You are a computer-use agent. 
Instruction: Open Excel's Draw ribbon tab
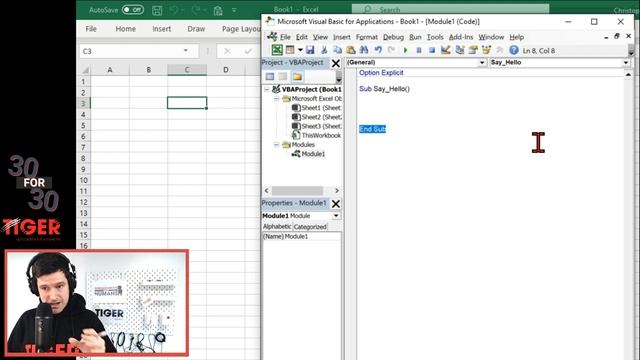(x=196, y=29)
